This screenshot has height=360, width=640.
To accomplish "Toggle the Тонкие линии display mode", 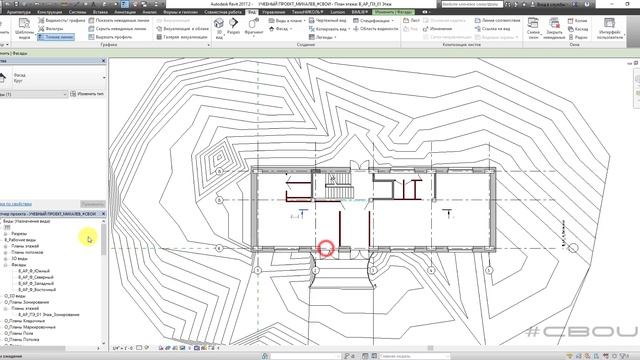I will (x=56, y=37).
